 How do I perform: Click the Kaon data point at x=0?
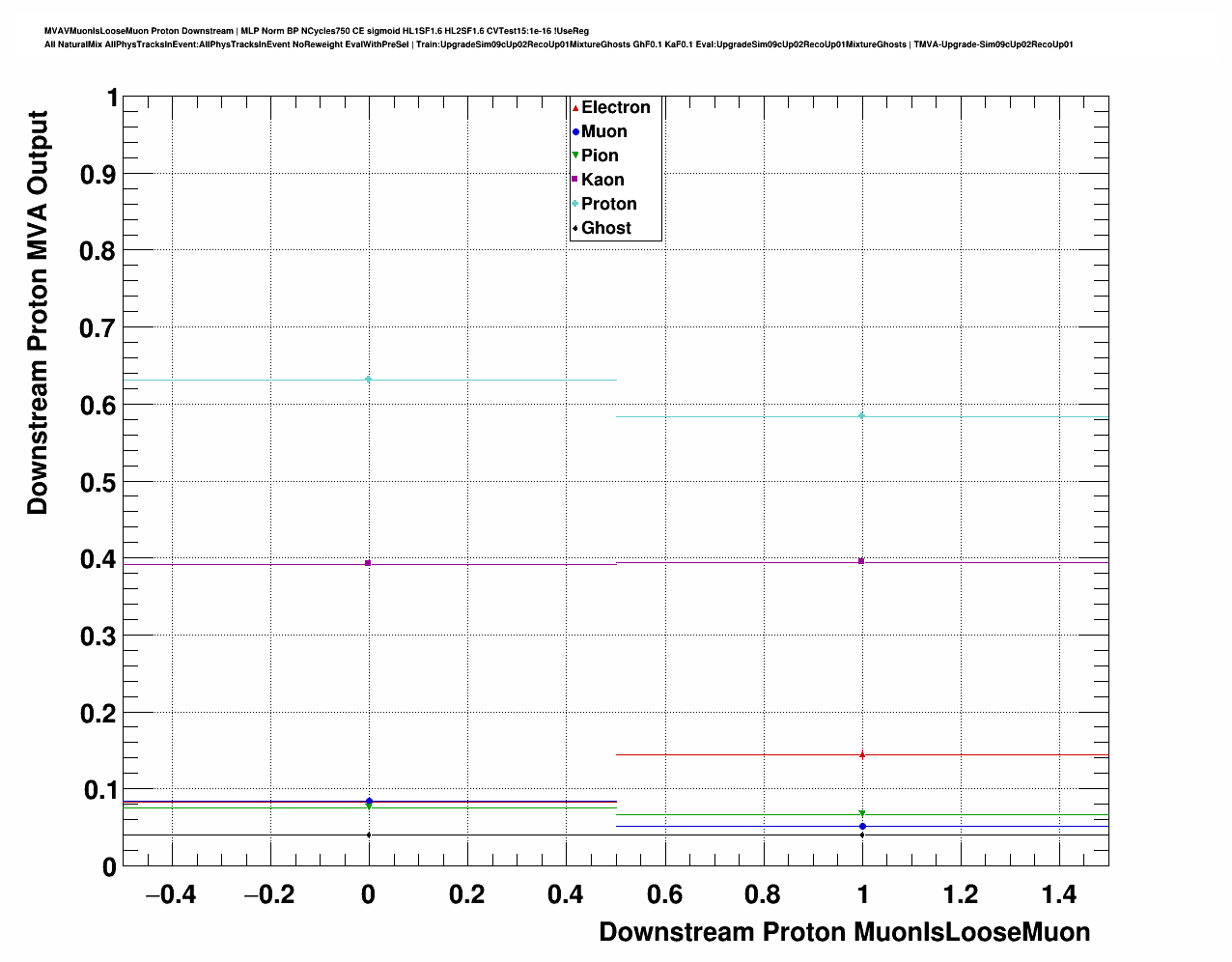point(369,563)
